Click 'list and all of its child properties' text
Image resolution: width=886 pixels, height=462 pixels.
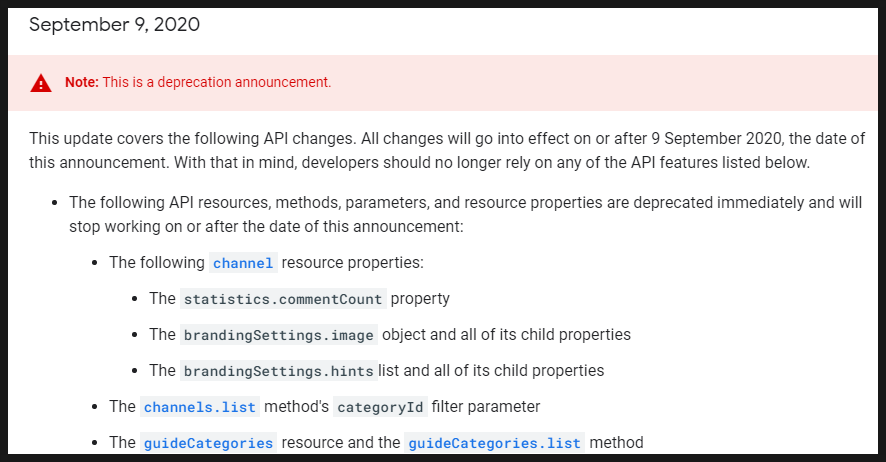pyautogui.click(x=491, y=370)
